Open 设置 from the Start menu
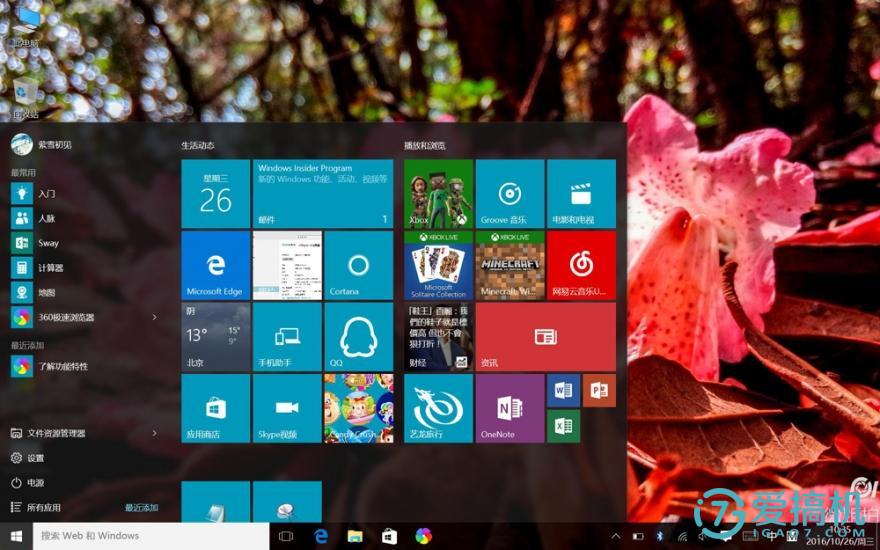The width and height of the screenshot is (880, 550). click(36, 458)
